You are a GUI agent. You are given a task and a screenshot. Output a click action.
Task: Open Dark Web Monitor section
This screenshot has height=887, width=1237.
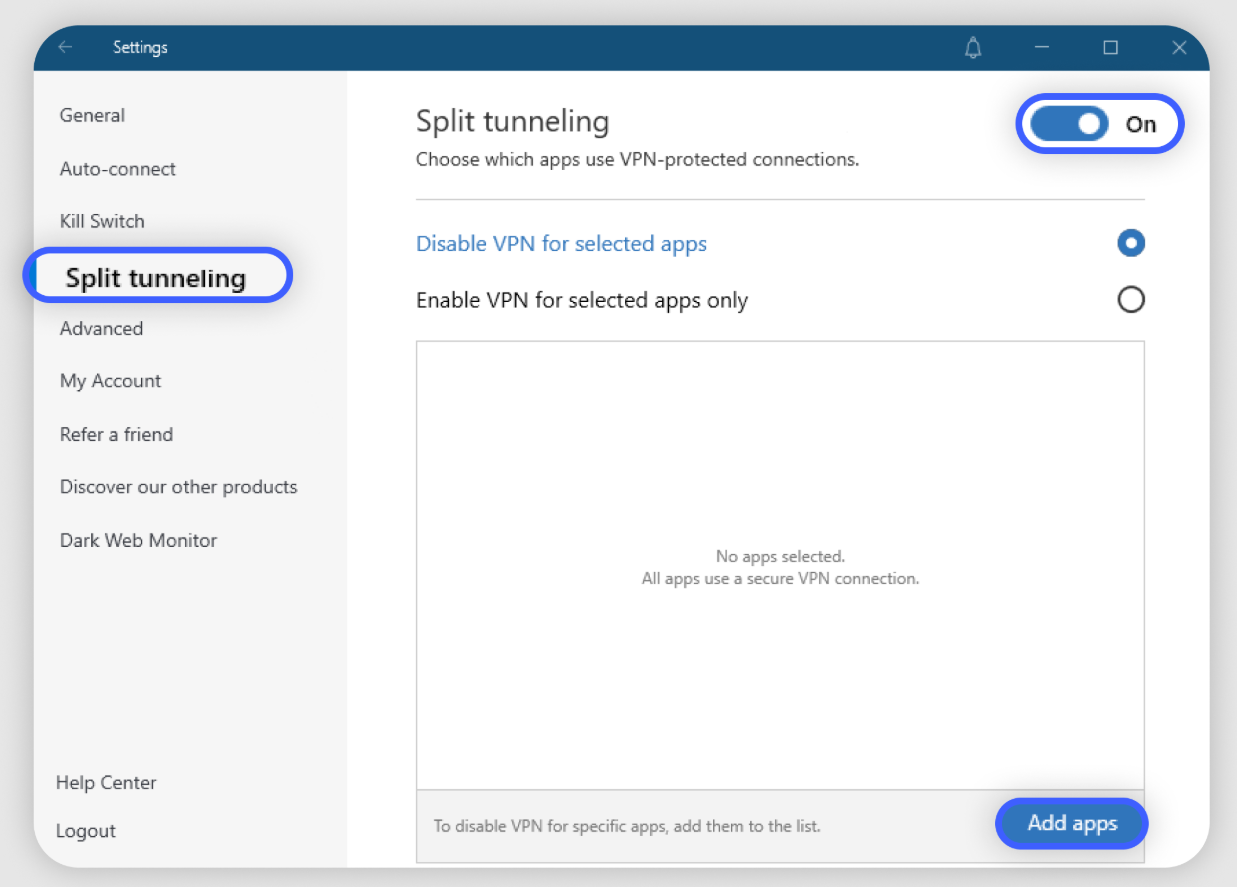coord(138,540)
